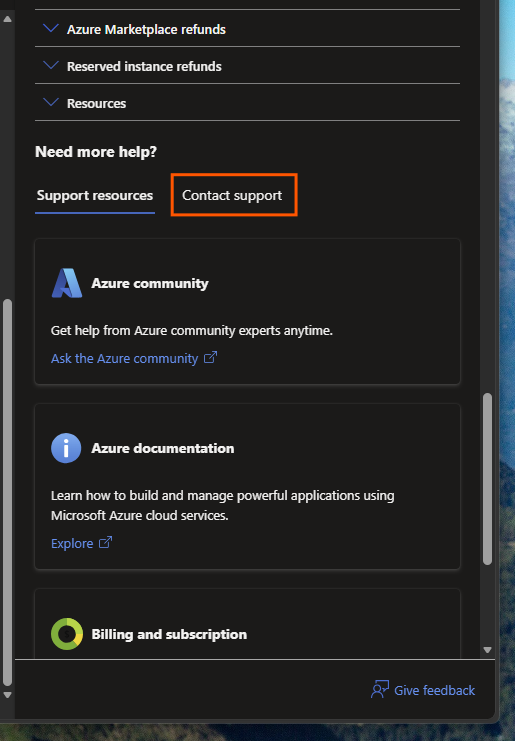Click the outer scrollbar down arrow

pos(8,695)
